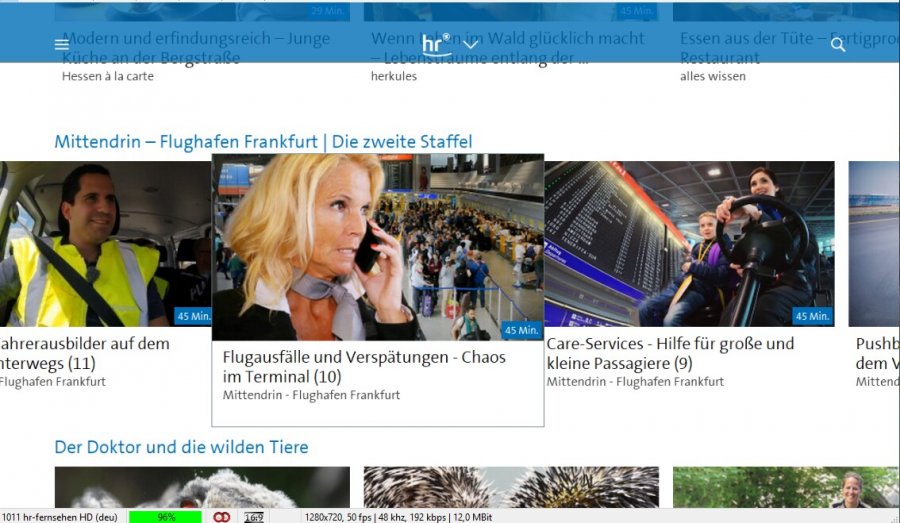900x523 pixels.
Task: Select the 'Flugausfälle und Verspätungen - Chaos im Terminal (10)' title
Action: pyautogui.click(x=364, y=367)
